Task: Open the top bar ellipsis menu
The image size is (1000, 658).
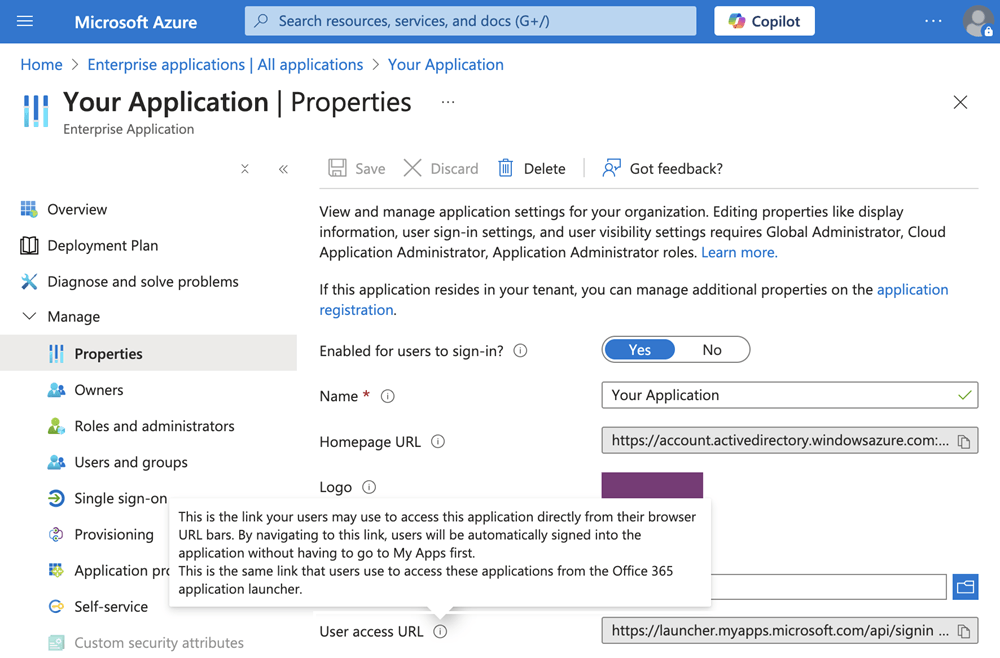Action: tap(933, 21)
